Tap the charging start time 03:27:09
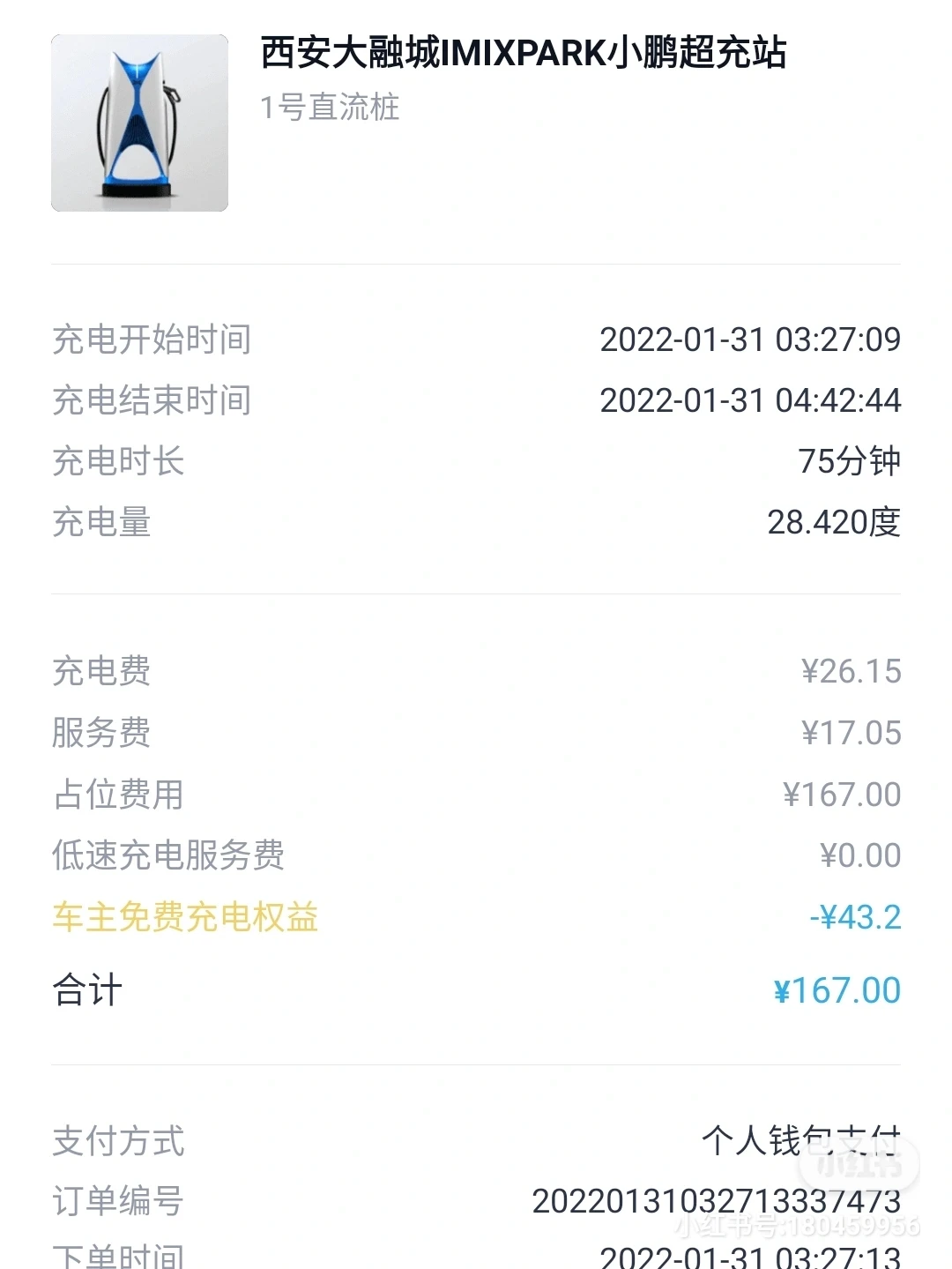The height and width of the screenshot is (1269, 952). pyautogui.click(x=750, y=340)
